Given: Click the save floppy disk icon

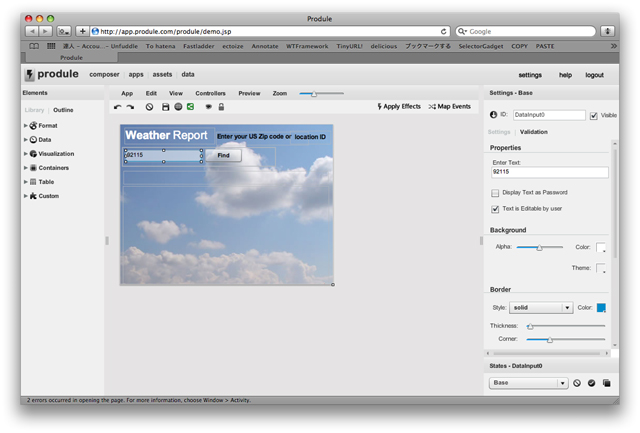Looking at the screenshot, I should pyautogui.click(x=165, y=107).
